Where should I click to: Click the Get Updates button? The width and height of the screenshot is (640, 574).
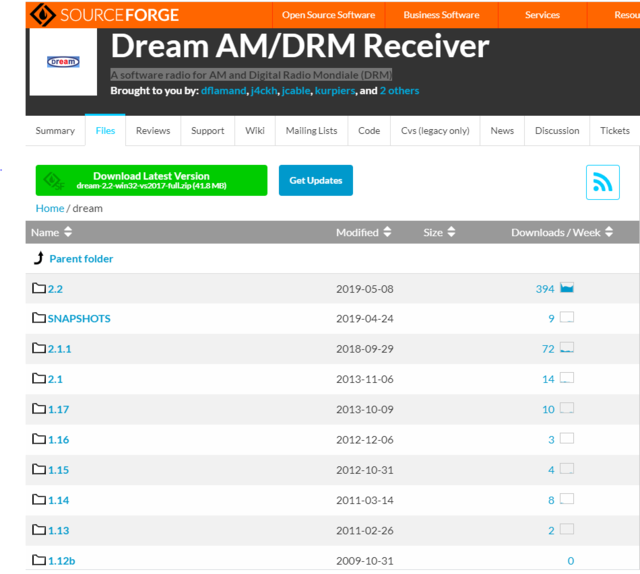(316, 180)
